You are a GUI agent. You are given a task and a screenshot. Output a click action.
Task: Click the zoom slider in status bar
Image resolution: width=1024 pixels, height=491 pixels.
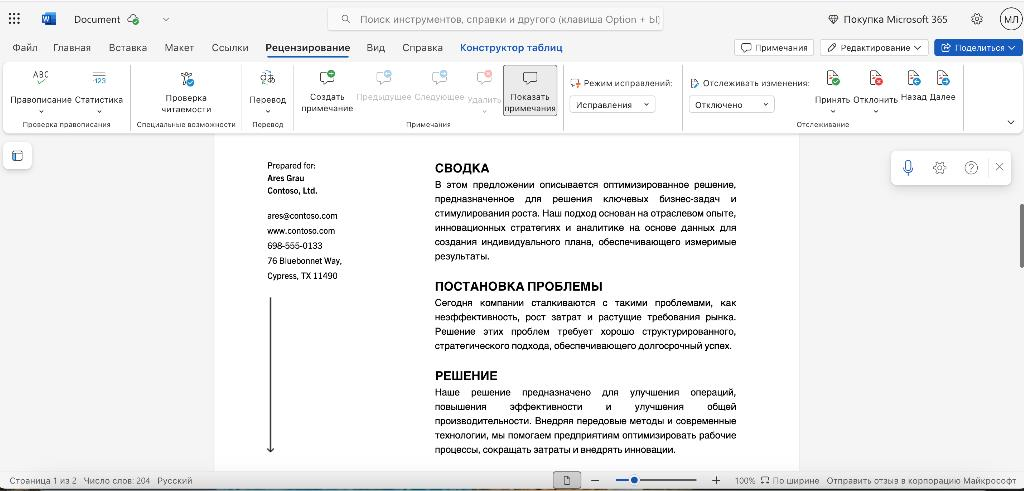coord(656,481)
